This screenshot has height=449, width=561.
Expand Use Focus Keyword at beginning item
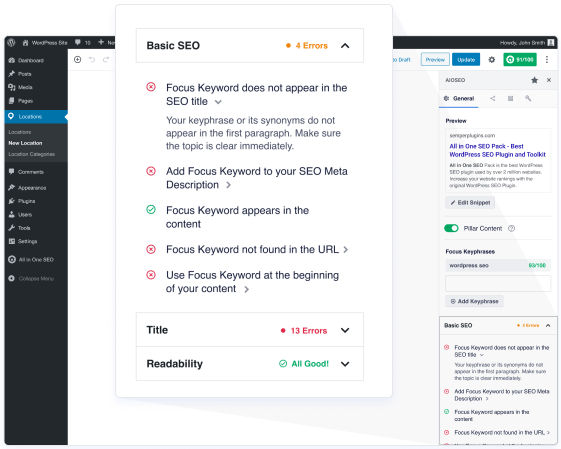[246, 289]
